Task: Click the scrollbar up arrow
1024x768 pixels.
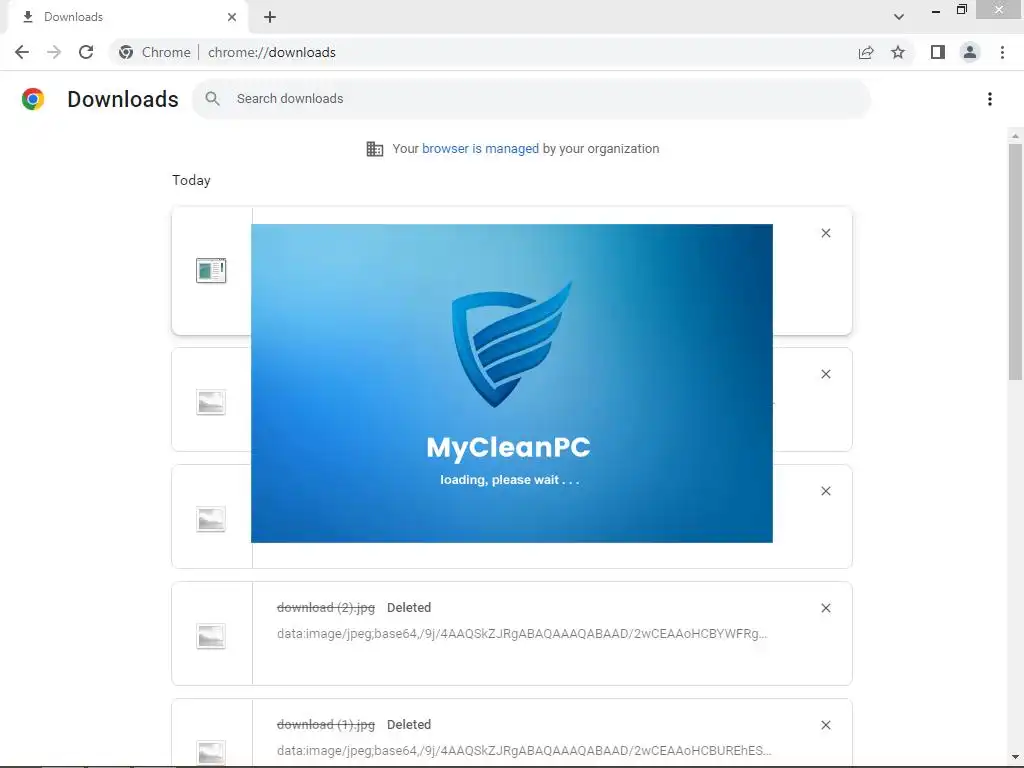Action: point(1015,136)
